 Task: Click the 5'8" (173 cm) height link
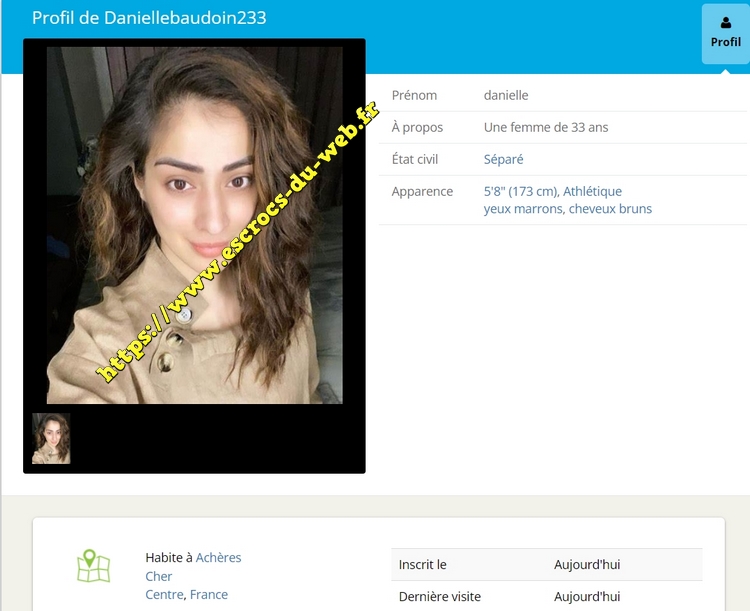coord(520,191)
